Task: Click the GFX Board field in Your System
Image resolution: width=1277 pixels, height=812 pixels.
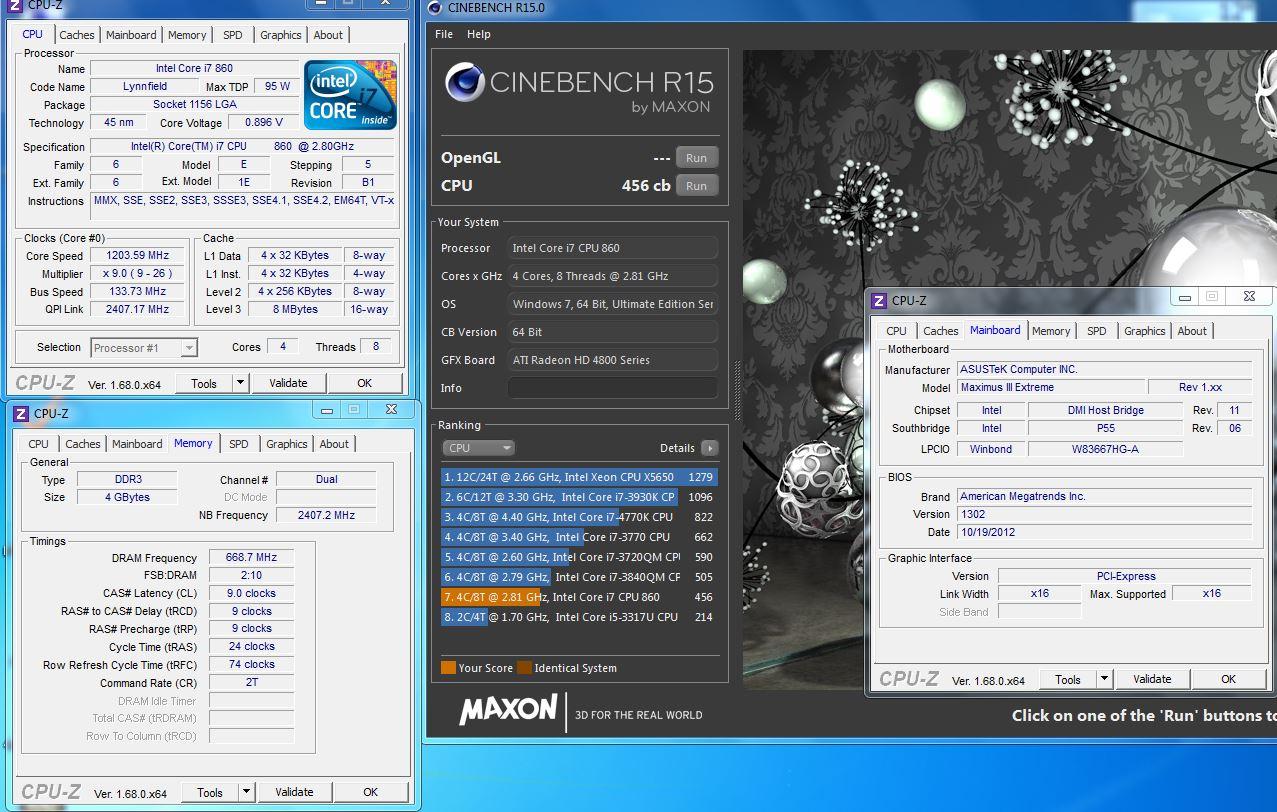Action: pyautogui.click(x=612, y=360)
